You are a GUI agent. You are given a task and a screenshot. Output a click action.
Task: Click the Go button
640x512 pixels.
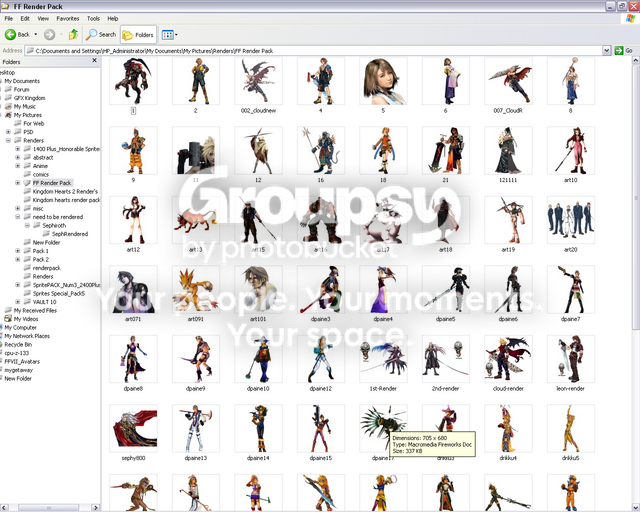(624, 51)
